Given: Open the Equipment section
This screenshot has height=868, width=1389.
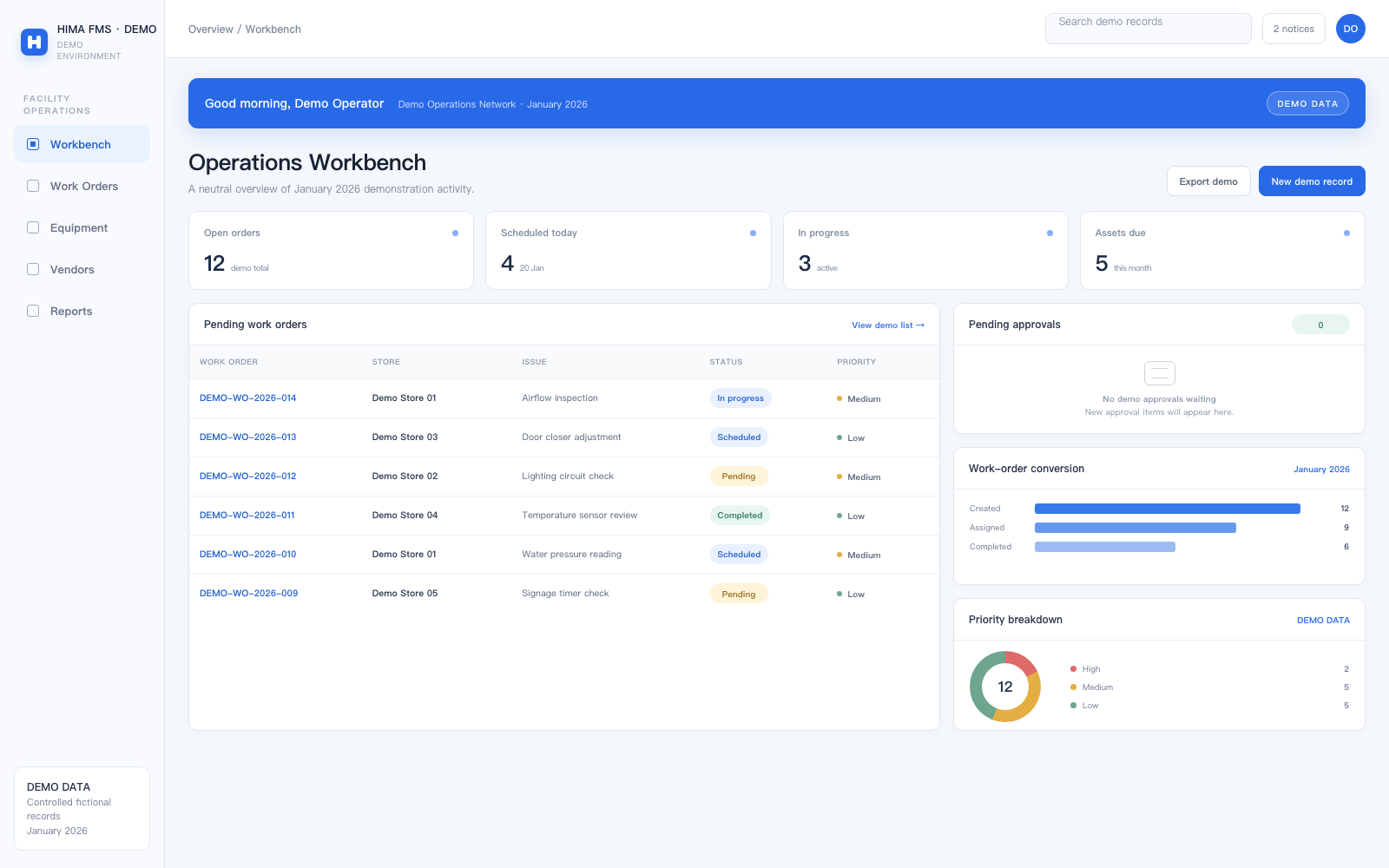Looking at the screenshot, I should click(82, 227).
